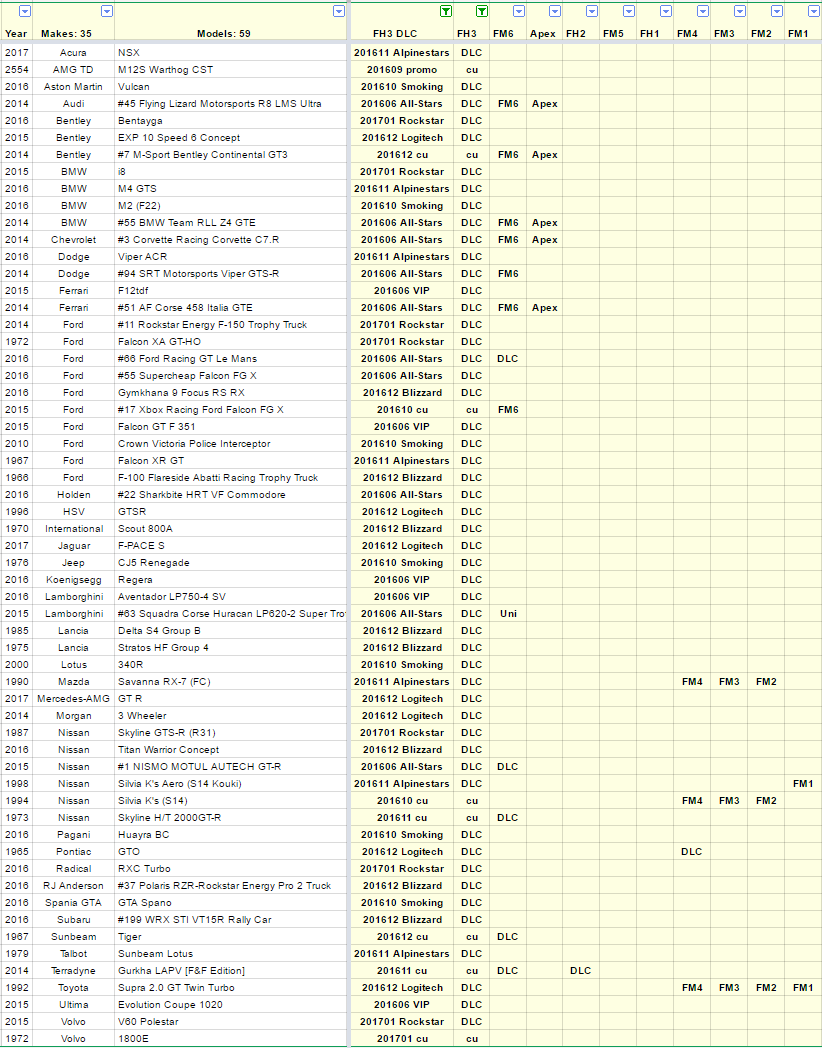
Task: Click the Mercedes-AMG make cell
Action: click(x=74, y=699)
